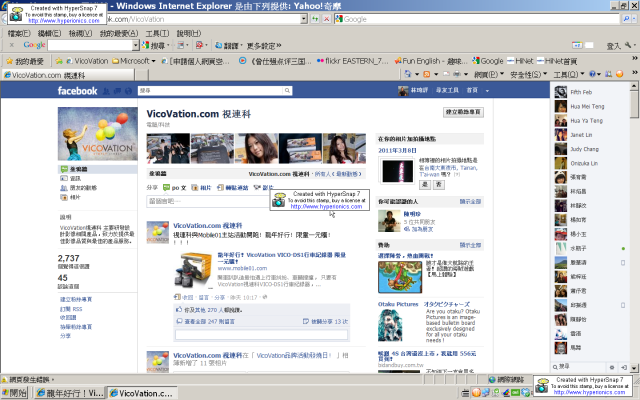
Task: Open the Google toolbar search box dropdown
Action: pos(136,45)
